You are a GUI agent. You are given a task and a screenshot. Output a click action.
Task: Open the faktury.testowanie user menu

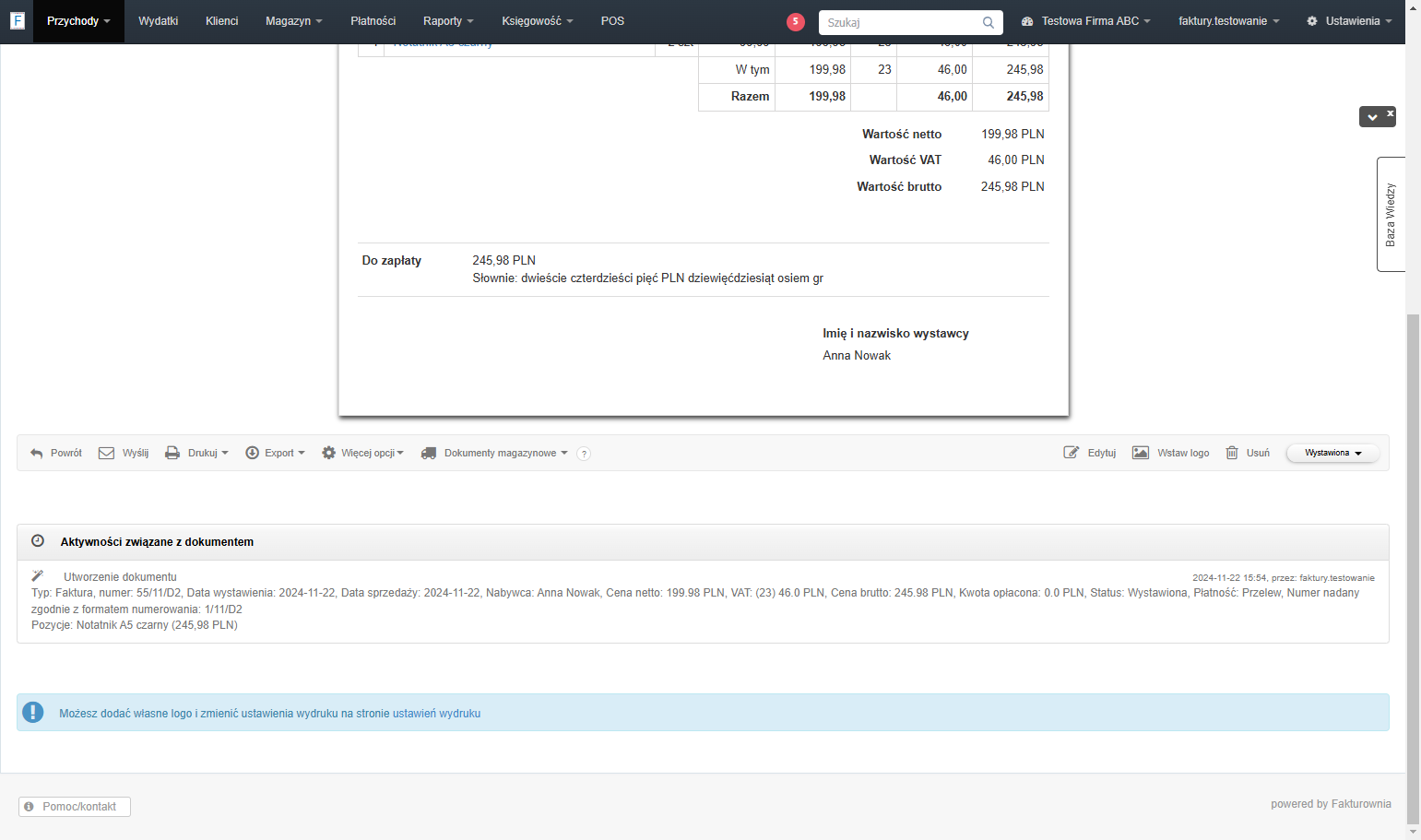[x=1228, y=21]
